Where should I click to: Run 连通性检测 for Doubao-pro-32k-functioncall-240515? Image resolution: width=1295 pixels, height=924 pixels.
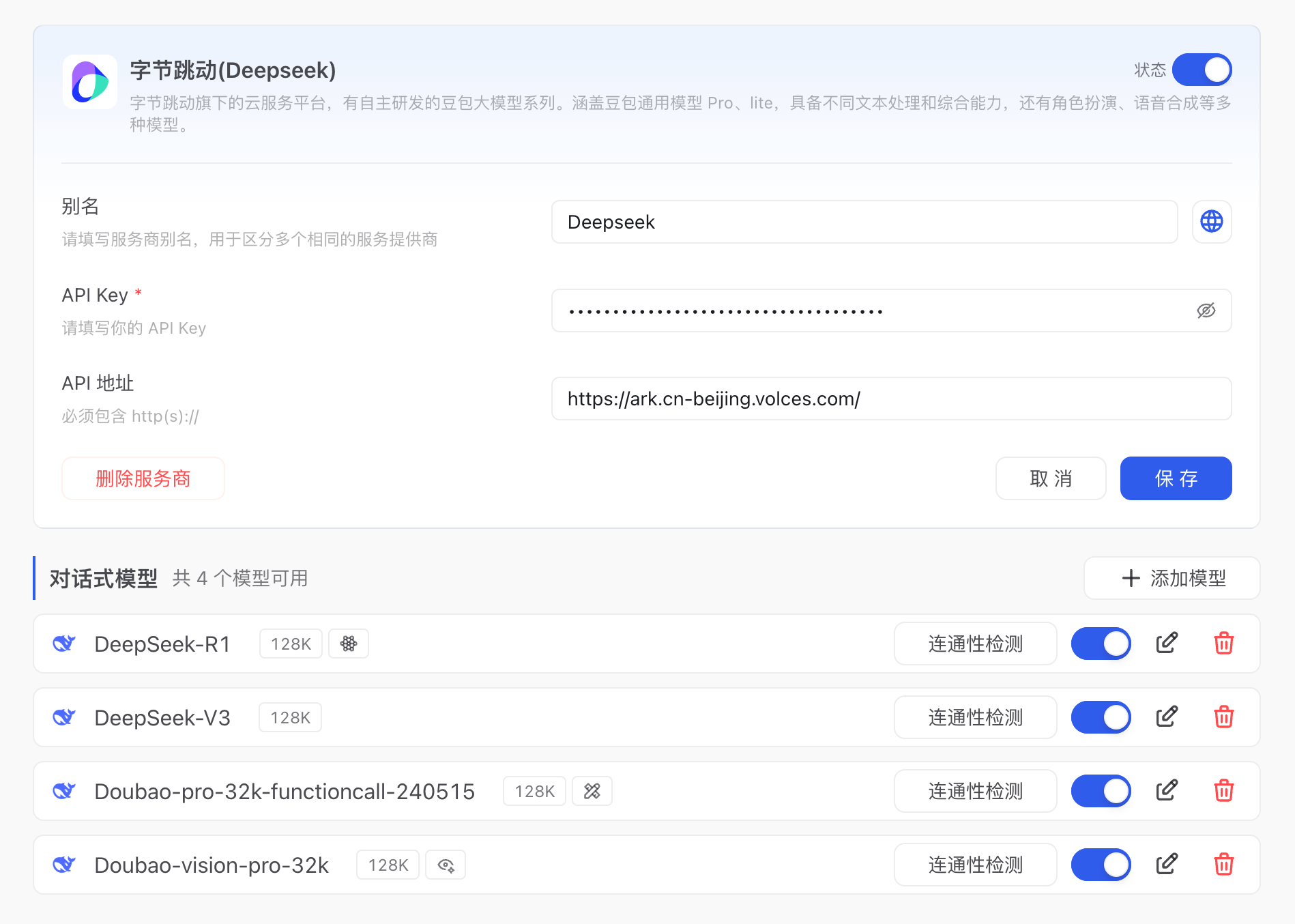tap(976, 791)
